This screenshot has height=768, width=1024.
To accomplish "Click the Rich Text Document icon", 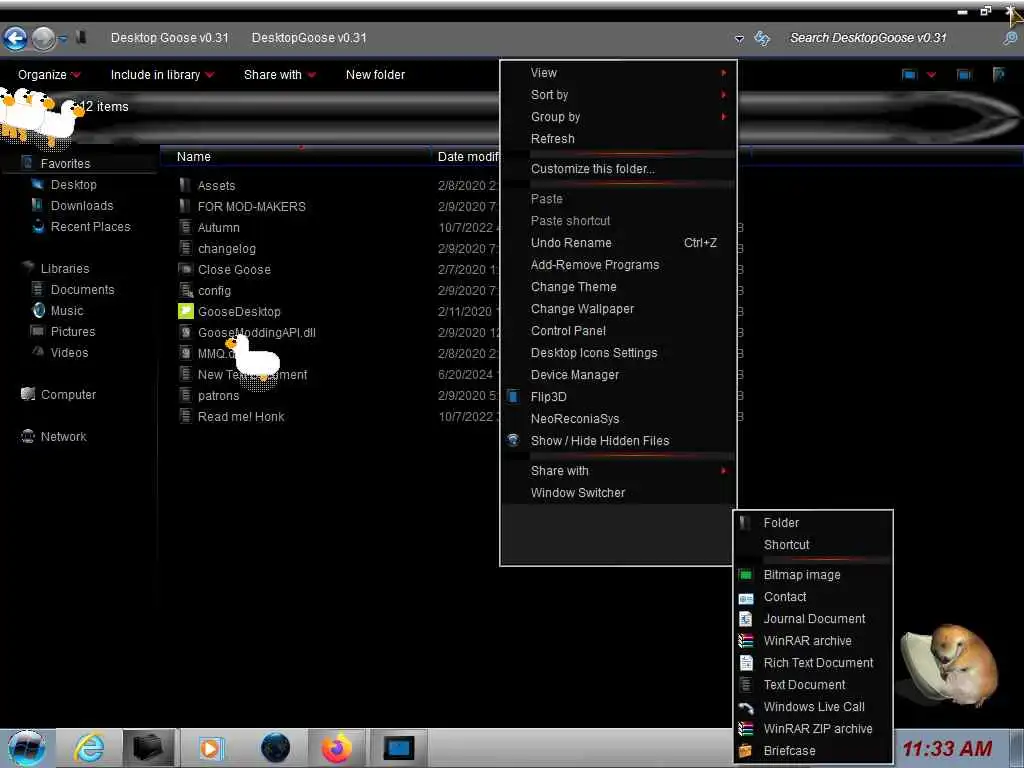I will (746, 662).
